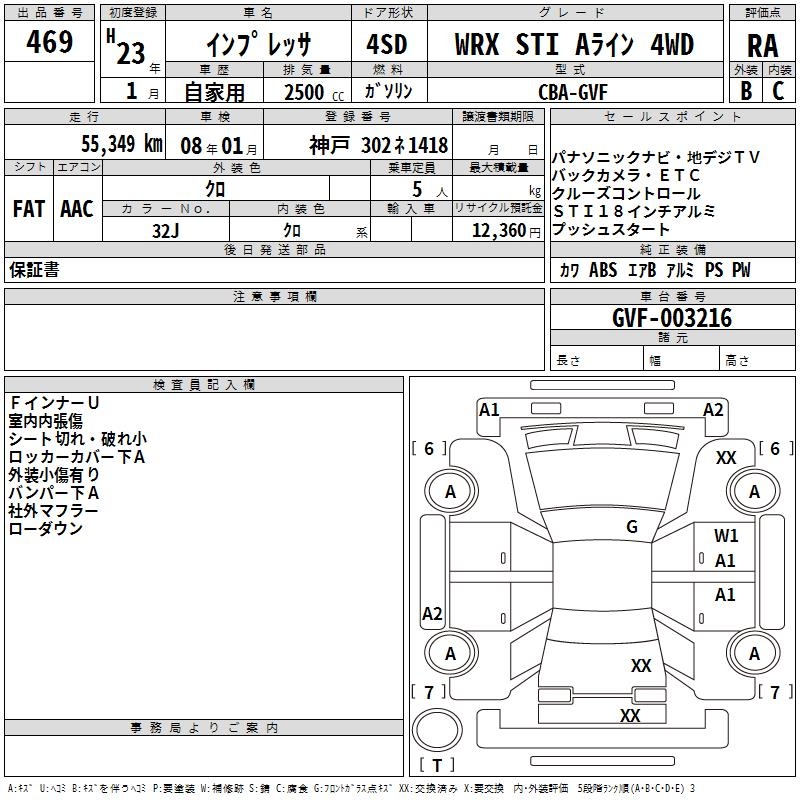
Task: Select the 検査員記入欄 header
Action: pyautogui.click(x=204, y=385)
